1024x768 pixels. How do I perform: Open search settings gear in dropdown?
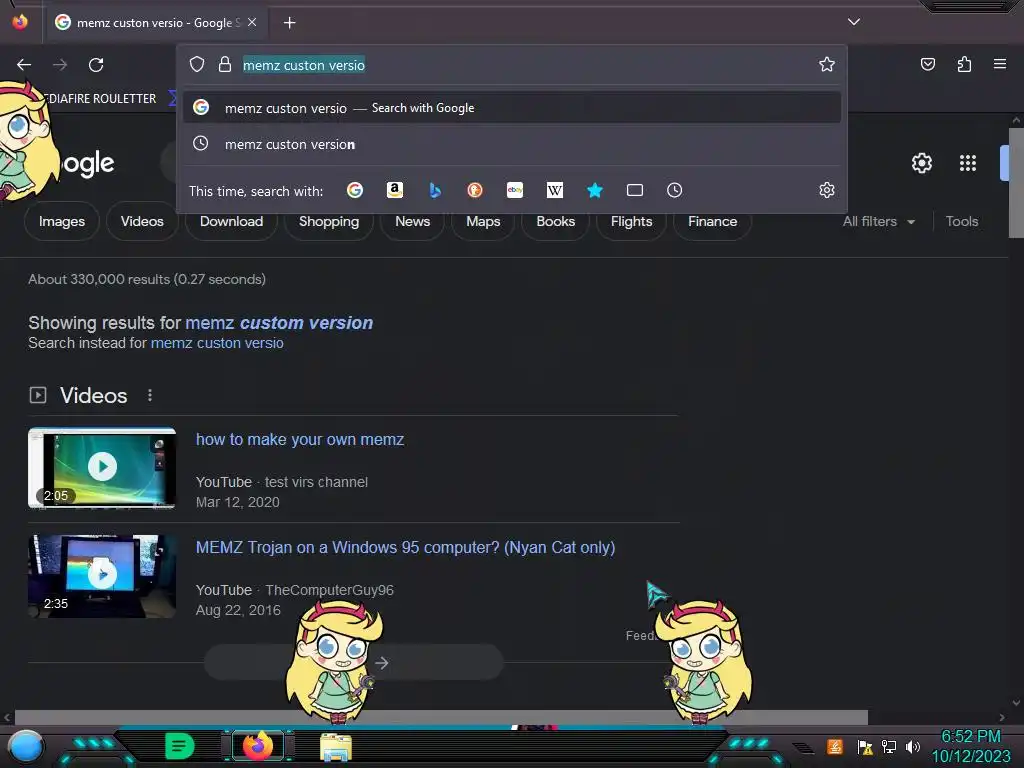(827, 190)
